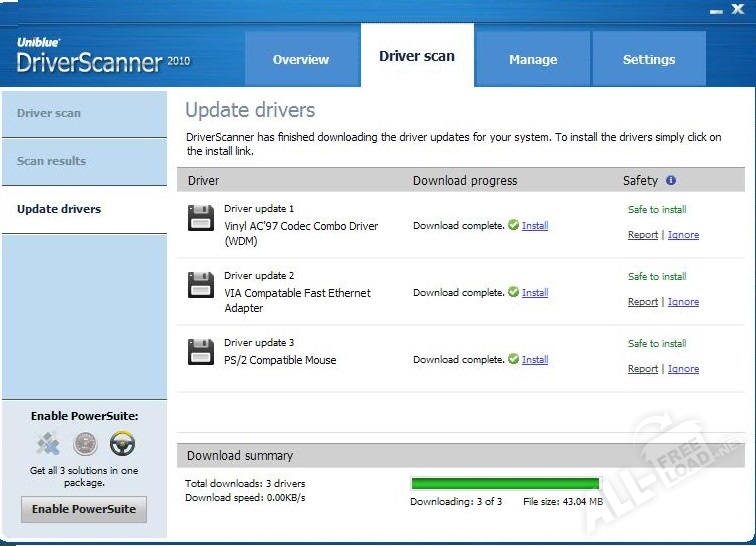Click the first PowerSuite icon with blue cross

pyautogui.click(x=48, y=443)
